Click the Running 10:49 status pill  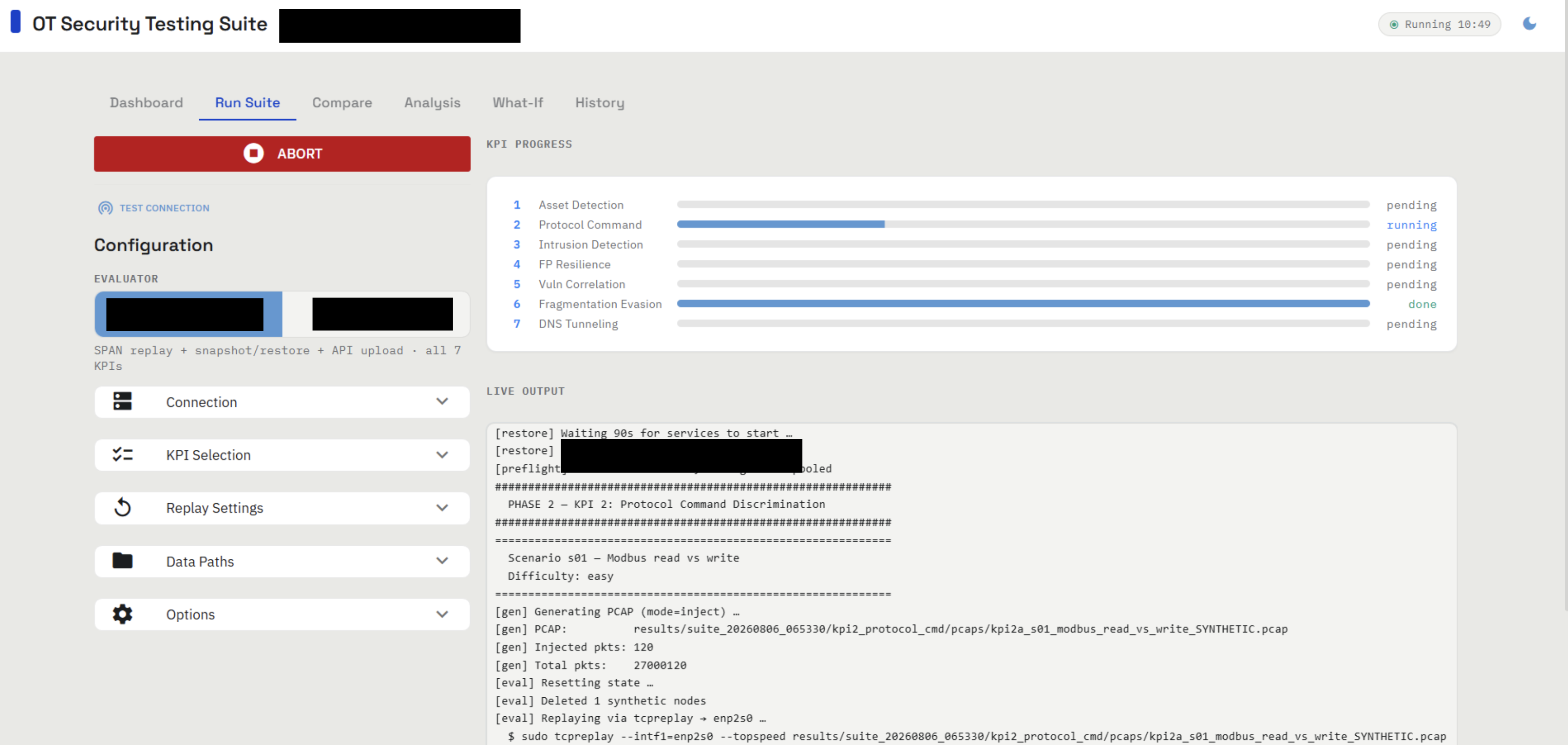pyautogui.click(x=1440, y=25)
